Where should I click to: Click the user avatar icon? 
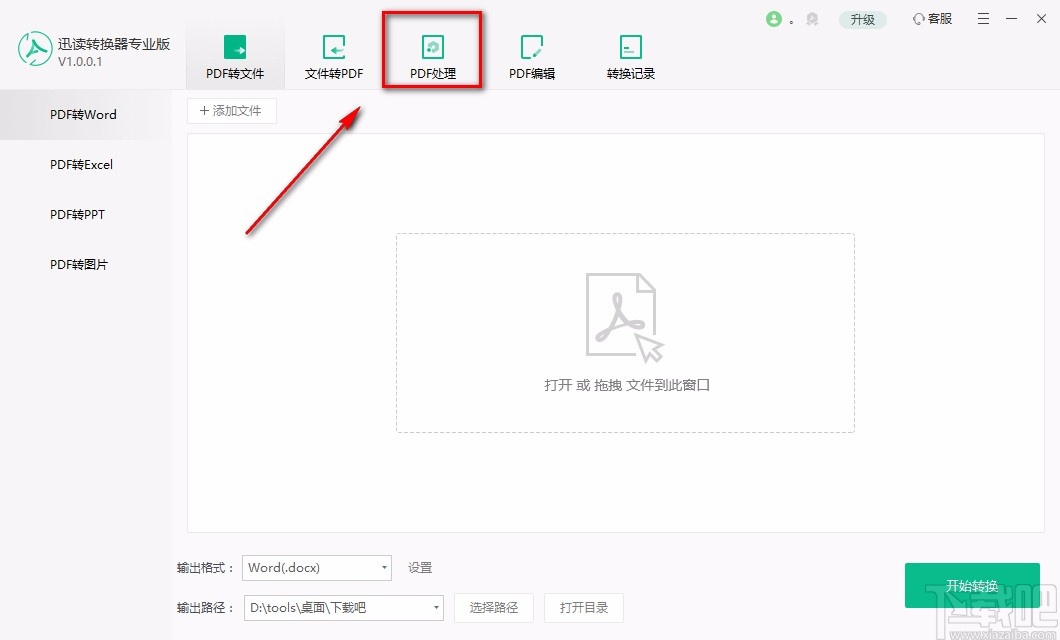(776, 18)
